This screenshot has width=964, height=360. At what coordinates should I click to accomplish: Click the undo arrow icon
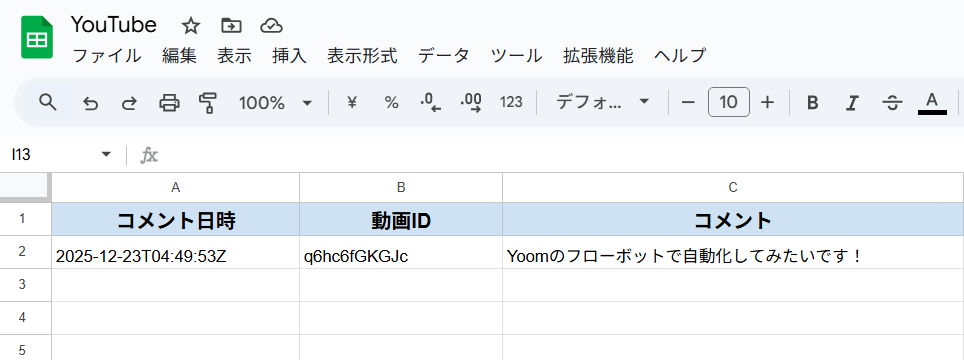coord(90,103)
